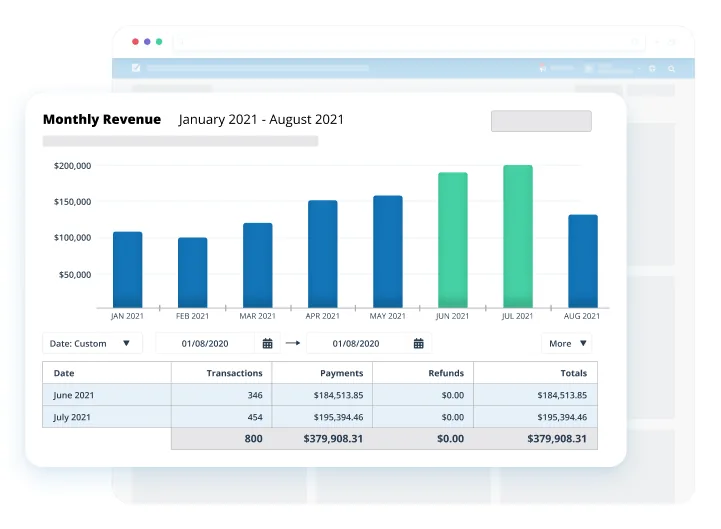Viewport: 721px width, 529px height.
Task: Click the search magnifier in the background window
Action: click(x=671, y=69)
